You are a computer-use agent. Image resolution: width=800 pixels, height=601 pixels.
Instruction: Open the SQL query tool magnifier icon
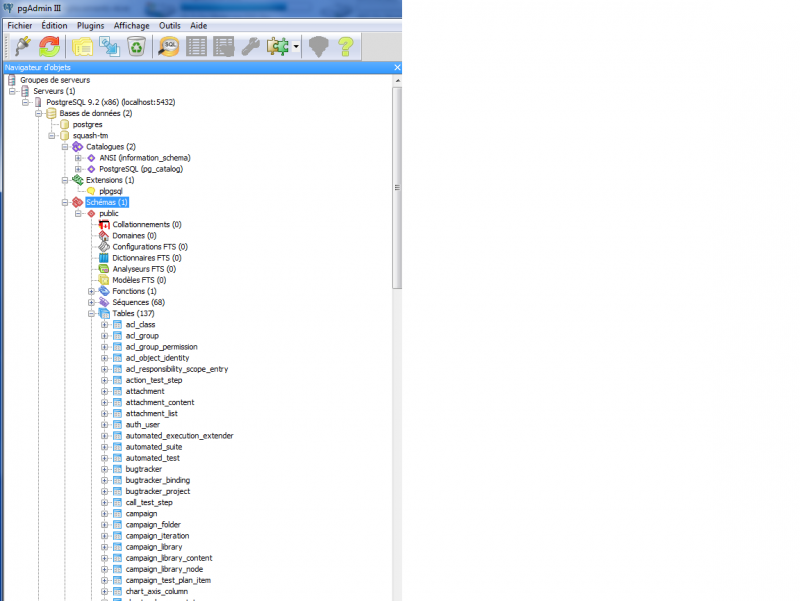[x=168, y=46]
